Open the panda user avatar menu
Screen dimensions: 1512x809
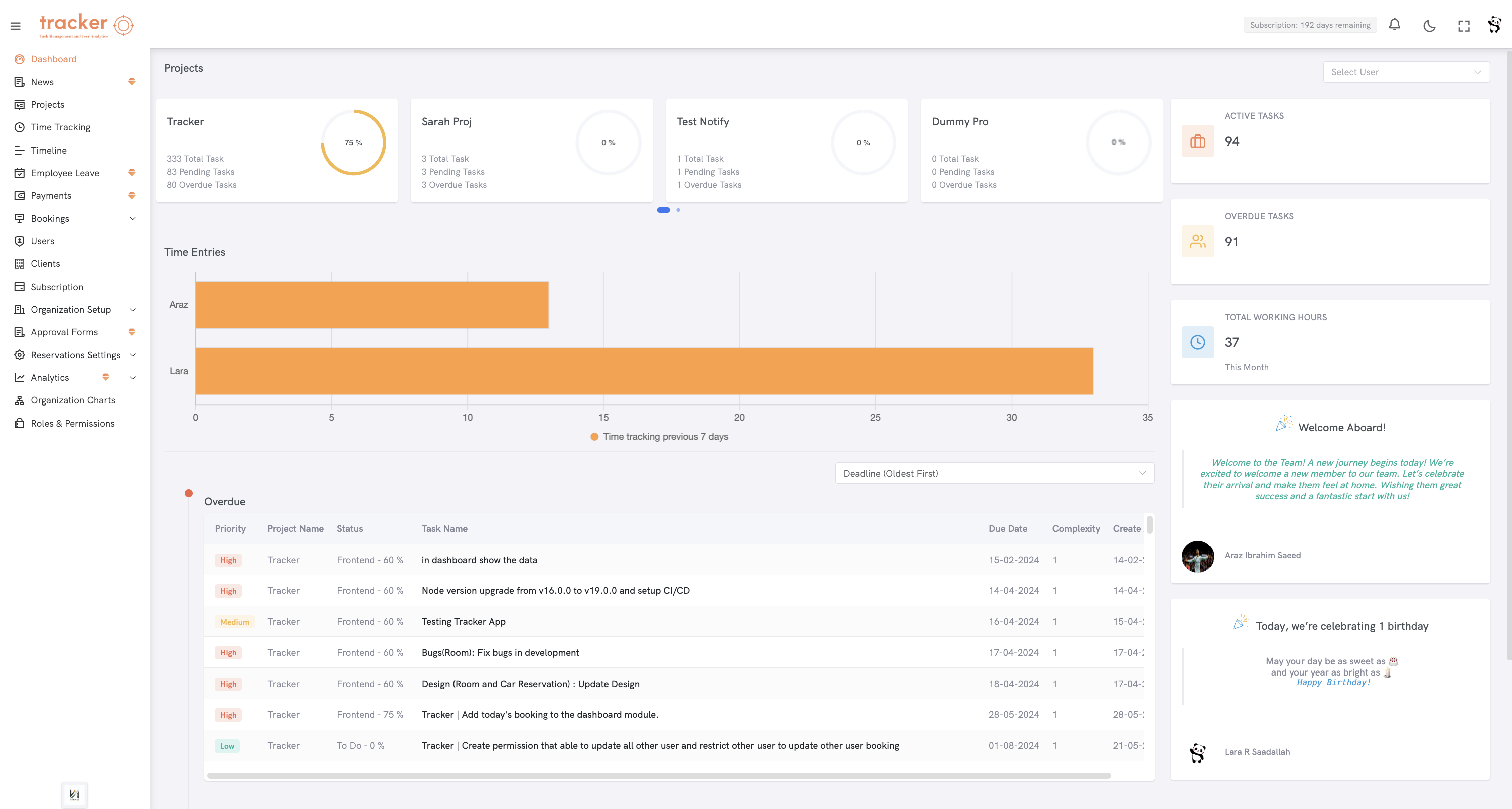tap(1494, 25)
